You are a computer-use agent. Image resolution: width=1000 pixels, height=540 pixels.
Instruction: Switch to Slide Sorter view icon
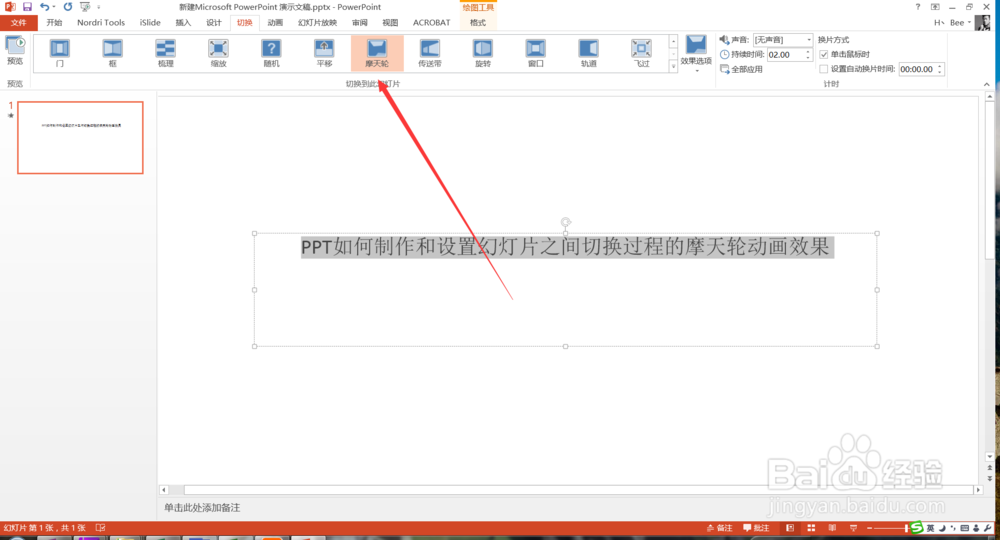pyautogui.click(x=811, y=528)
